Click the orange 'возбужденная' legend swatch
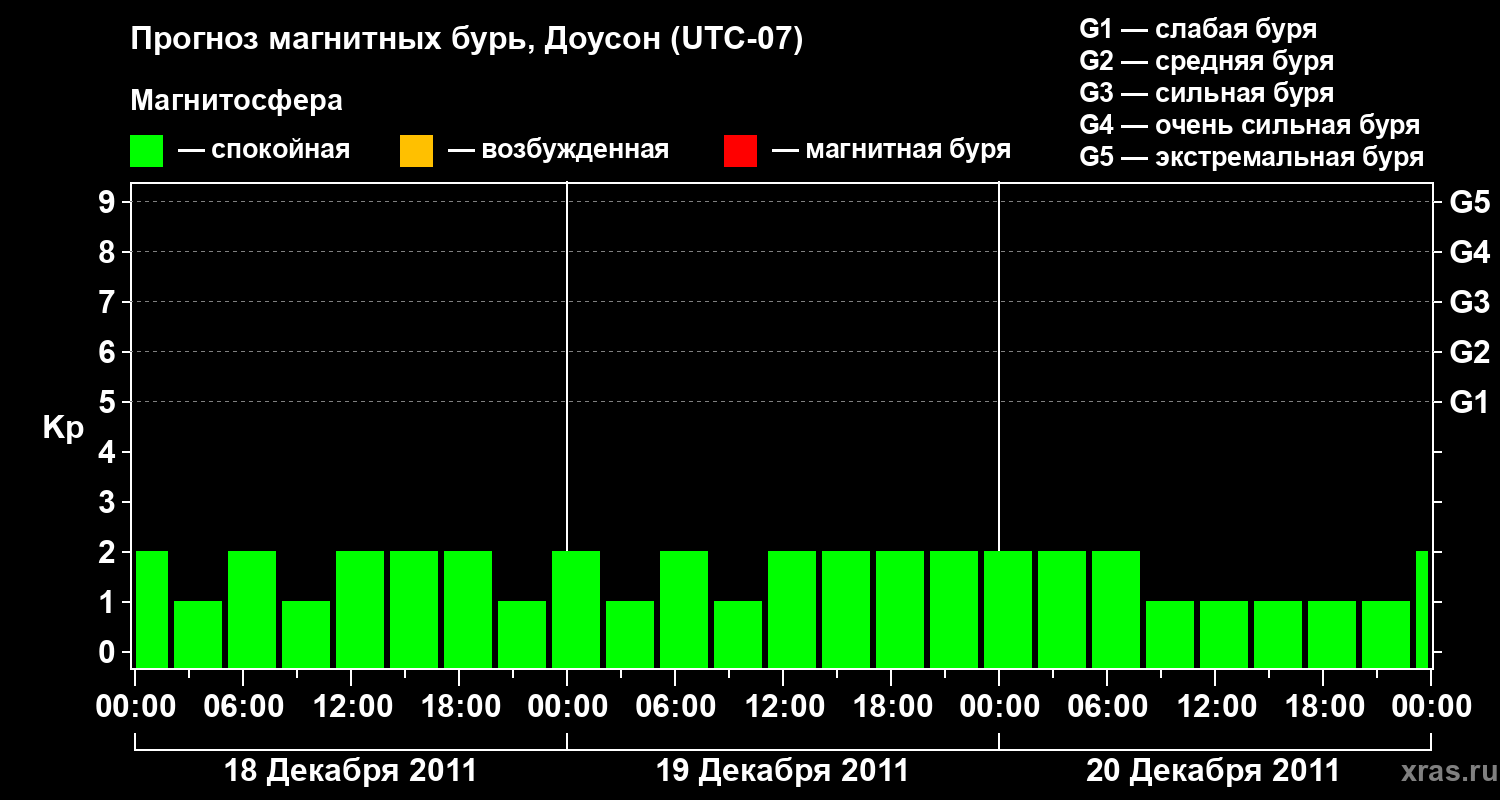Image resolution: width=1500 pixels, height=800 pixels. tap(416, 151)
